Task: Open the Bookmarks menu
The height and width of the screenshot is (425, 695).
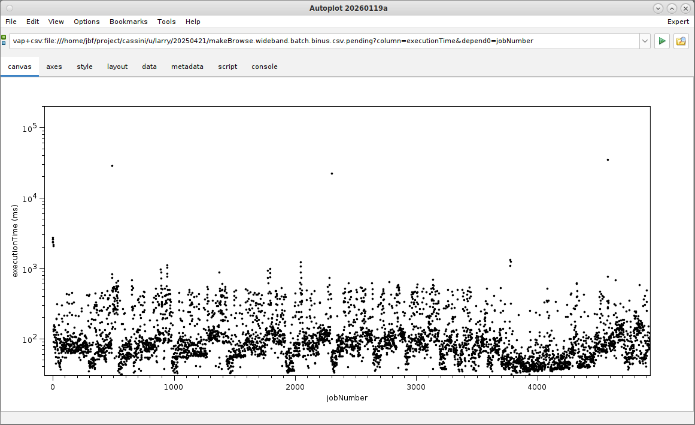Action: click(128, 21)
